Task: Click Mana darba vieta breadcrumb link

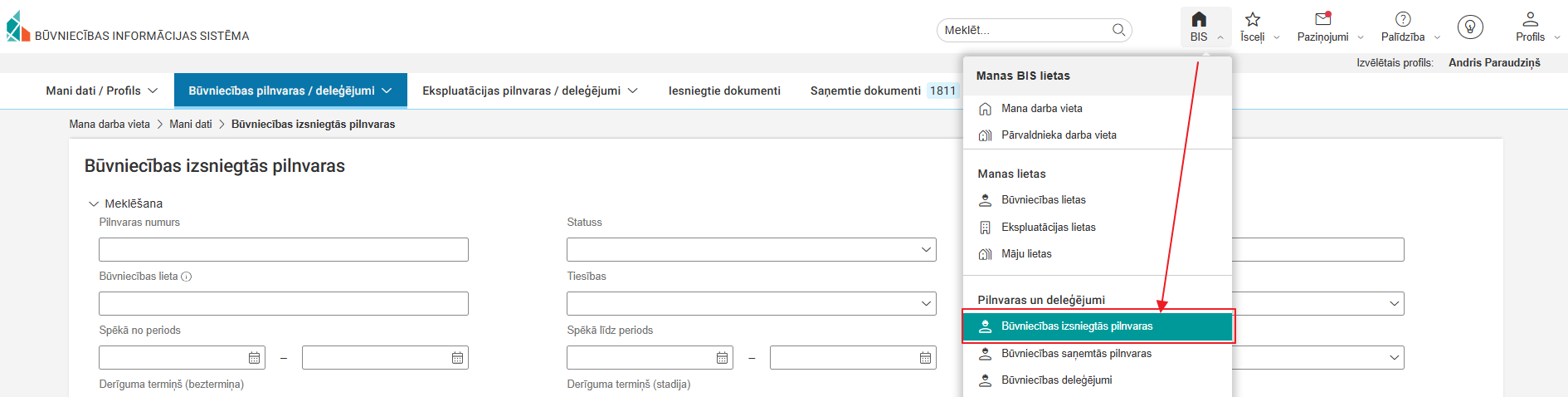Action: click(x=110, y=125)
